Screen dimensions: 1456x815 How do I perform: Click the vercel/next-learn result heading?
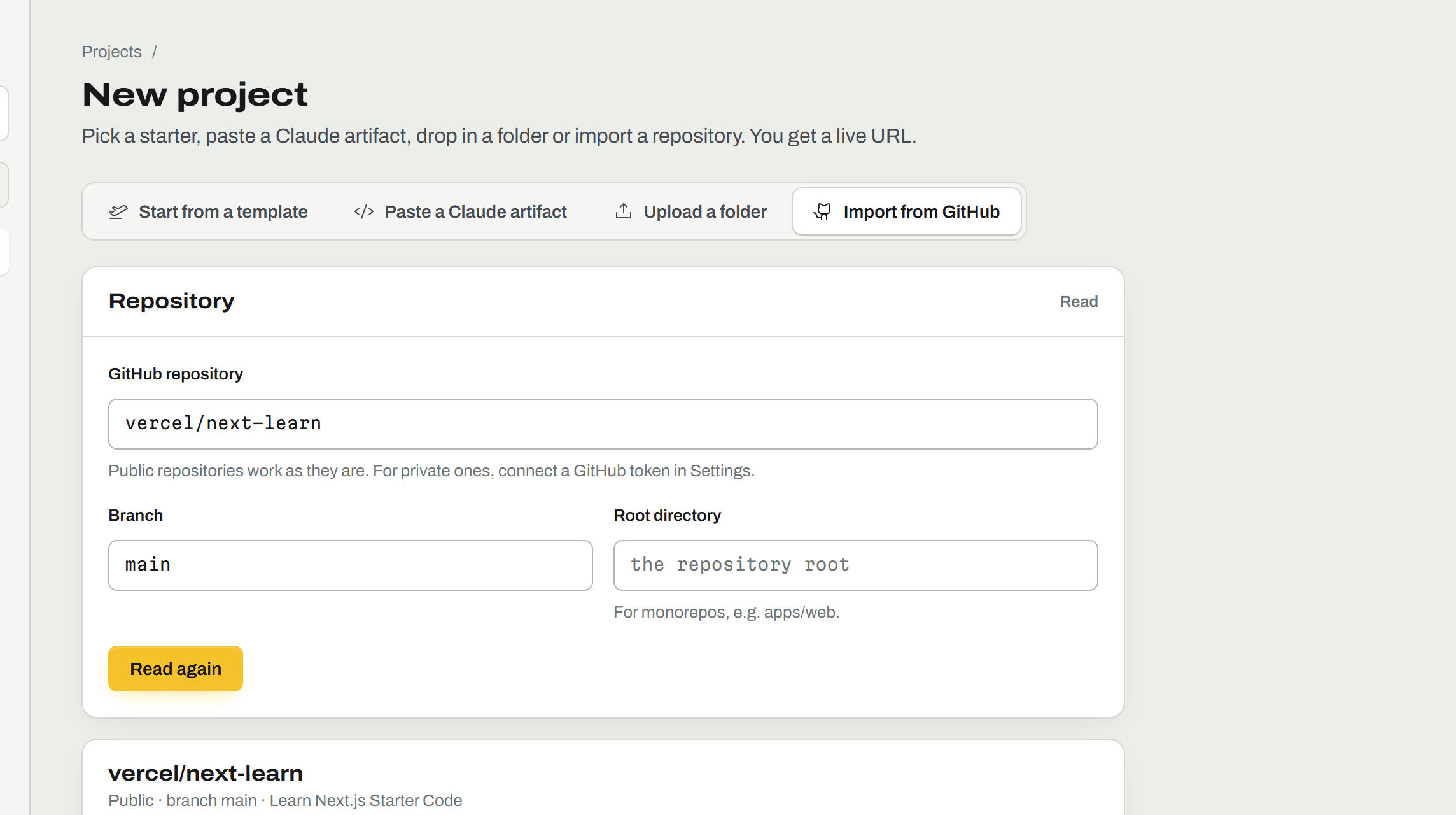point(206,773)
